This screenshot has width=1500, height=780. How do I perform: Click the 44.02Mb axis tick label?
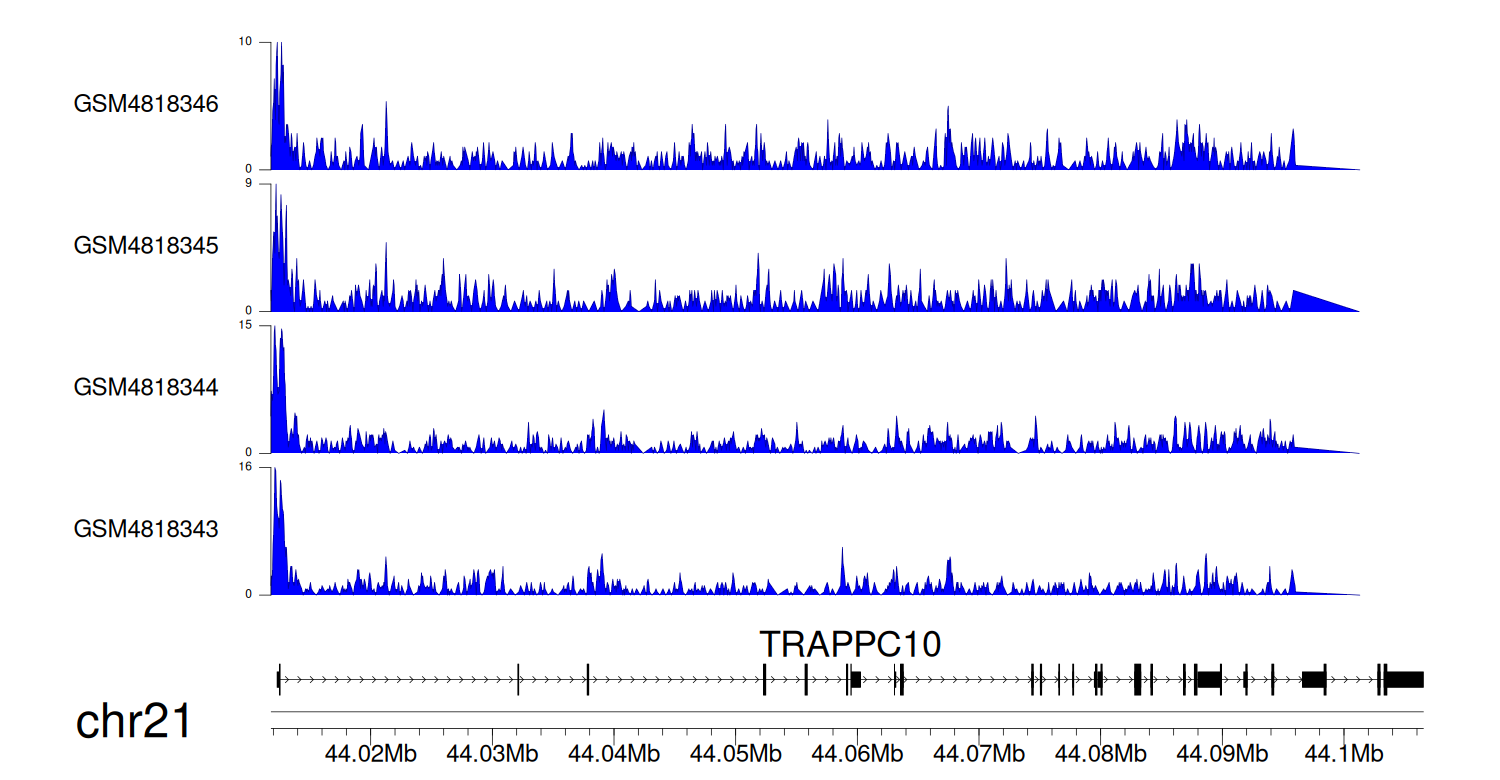pyautogui.click(x=371, y=752)
